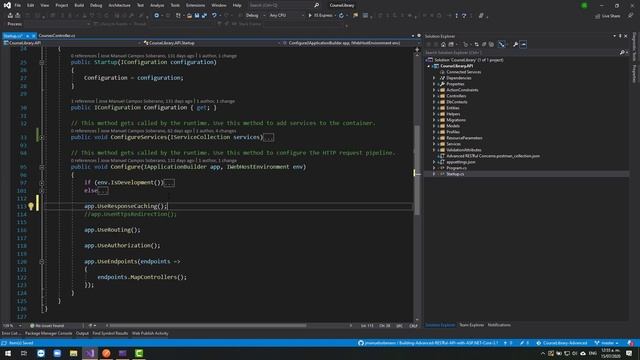Click the Undo toolbar icon

214,16
